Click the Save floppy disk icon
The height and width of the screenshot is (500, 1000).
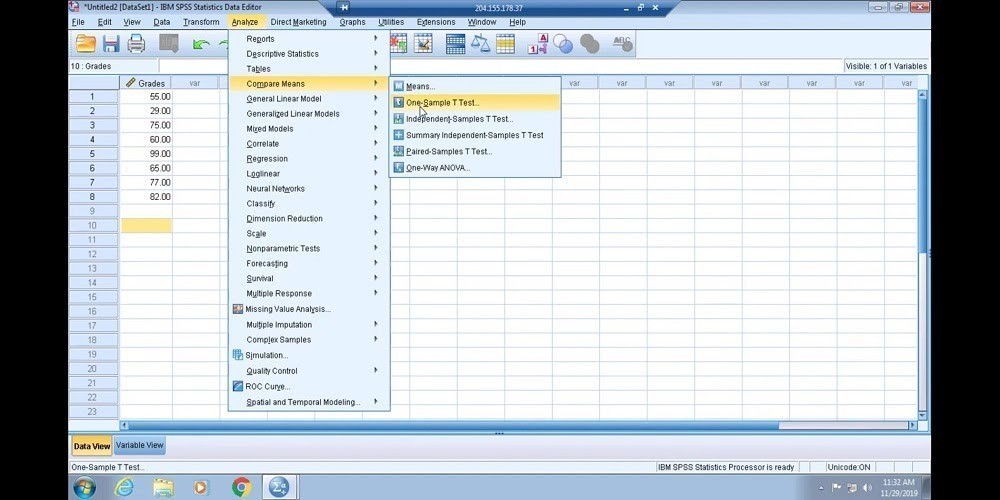click(x=111, y=44)
